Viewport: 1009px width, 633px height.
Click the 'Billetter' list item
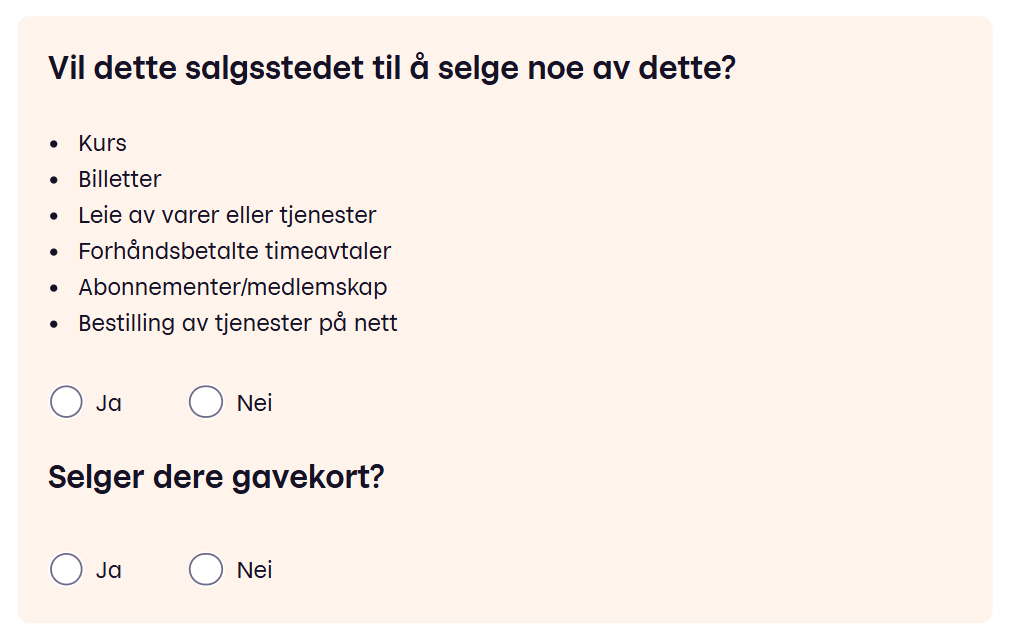tap(120, 179)
